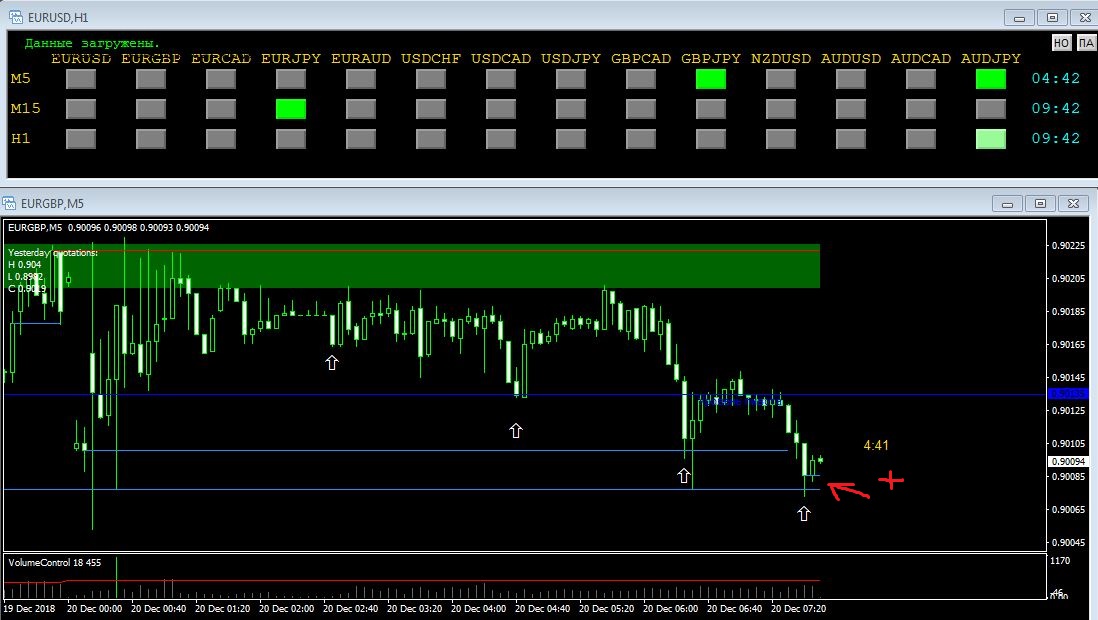The height and width of the screenshot is (620, 1098).
Task: Click the EURUSD,H1 window title icon
Action: coord(16,16)
